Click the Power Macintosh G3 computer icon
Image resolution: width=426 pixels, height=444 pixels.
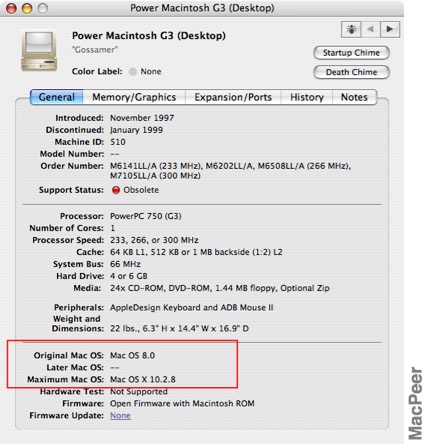point(39,51)
